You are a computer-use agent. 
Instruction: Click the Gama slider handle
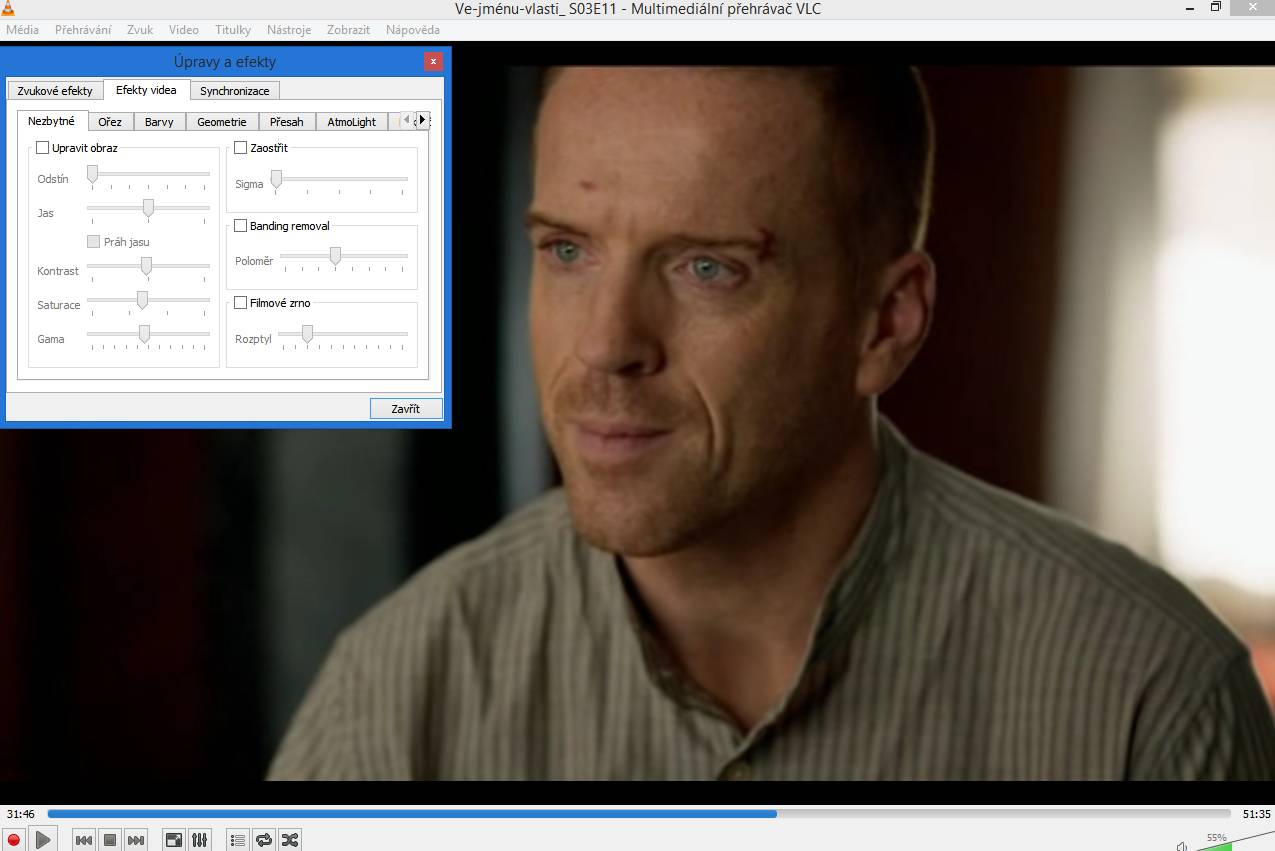pos(144,334)
